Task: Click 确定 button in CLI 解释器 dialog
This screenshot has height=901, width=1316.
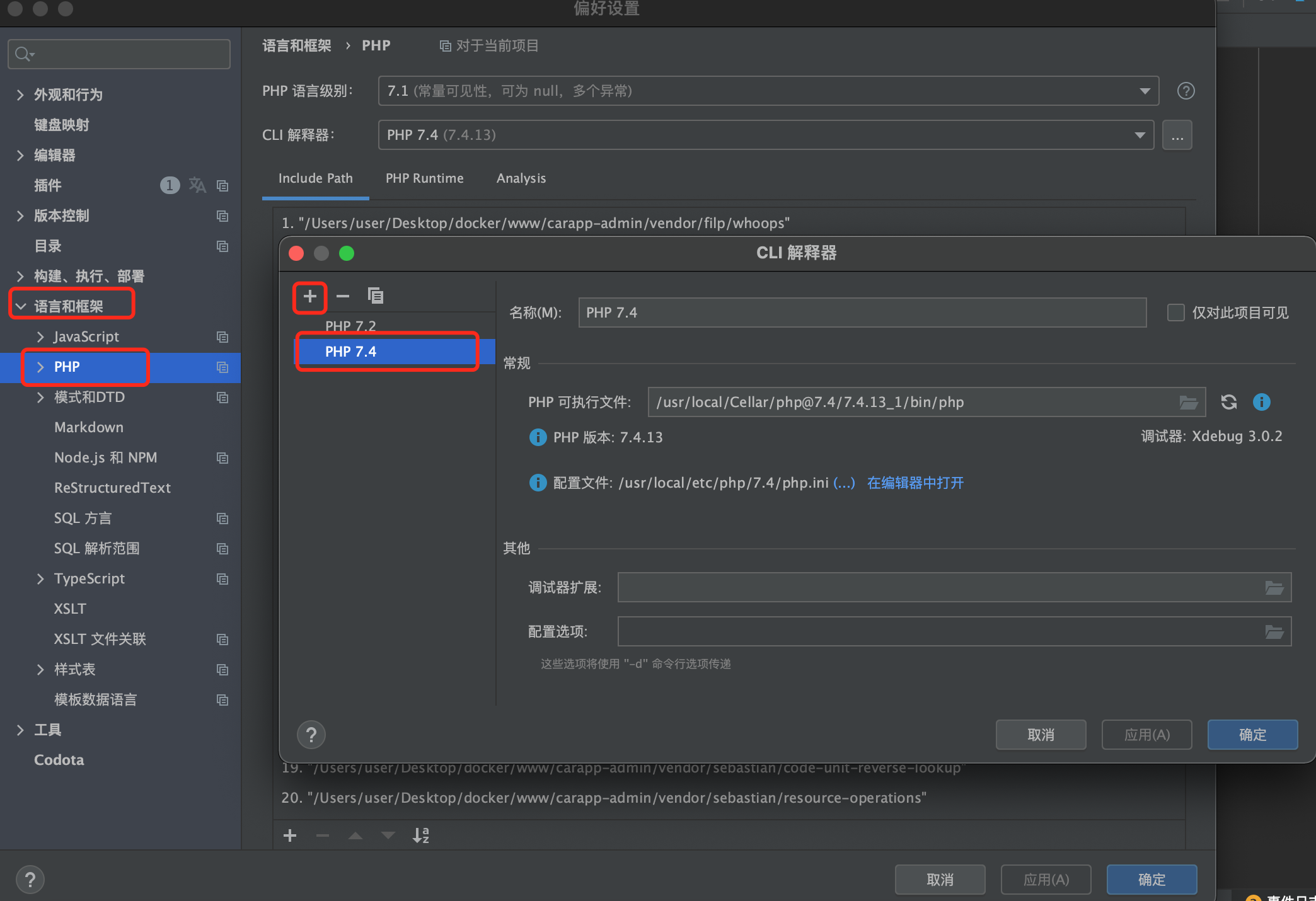Action: (1252, 735)
